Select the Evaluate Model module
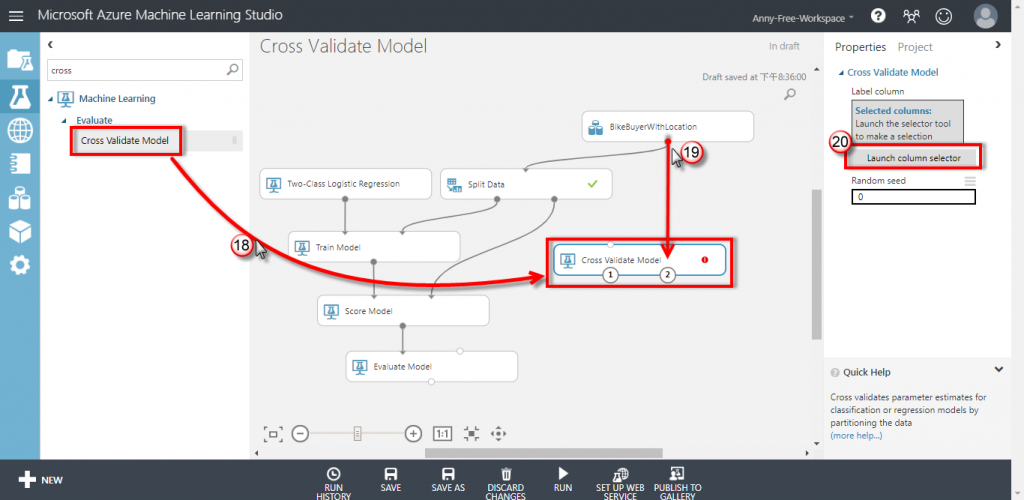The height and width of the screenshot is (500, 1024). (432, 366)
